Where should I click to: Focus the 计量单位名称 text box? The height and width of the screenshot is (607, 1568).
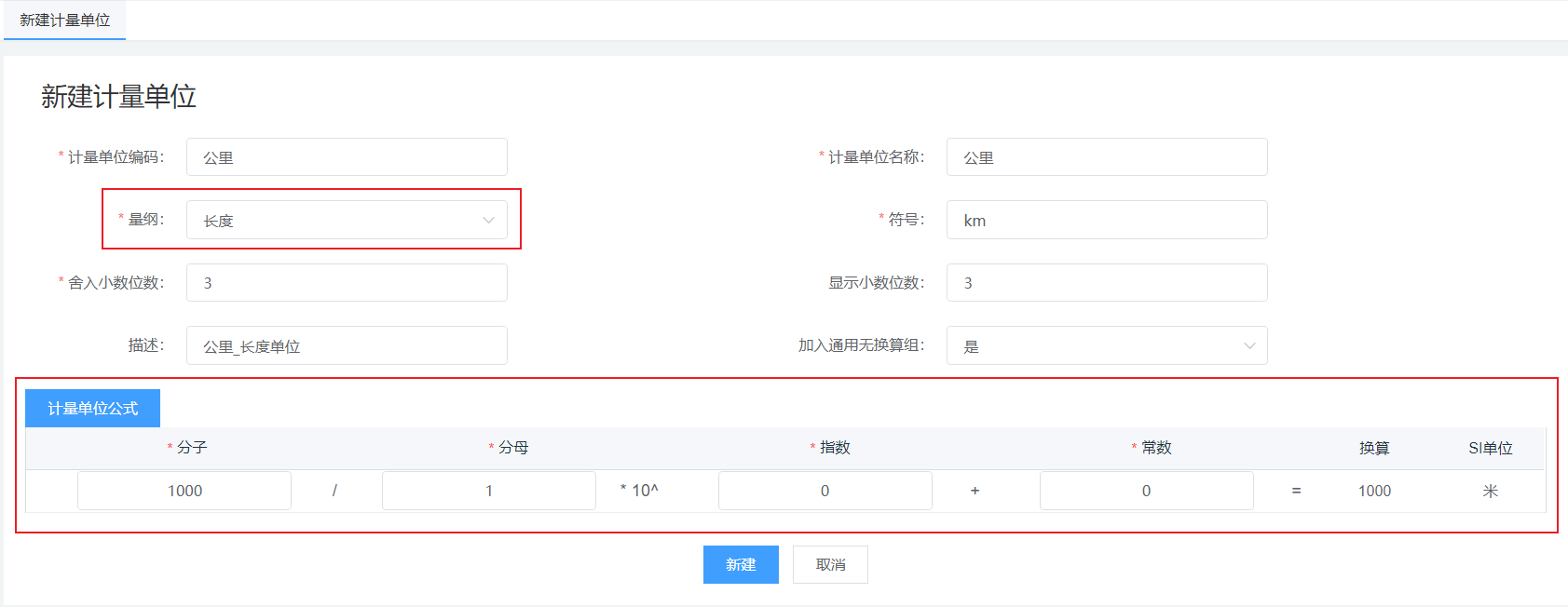(1106, 157)
